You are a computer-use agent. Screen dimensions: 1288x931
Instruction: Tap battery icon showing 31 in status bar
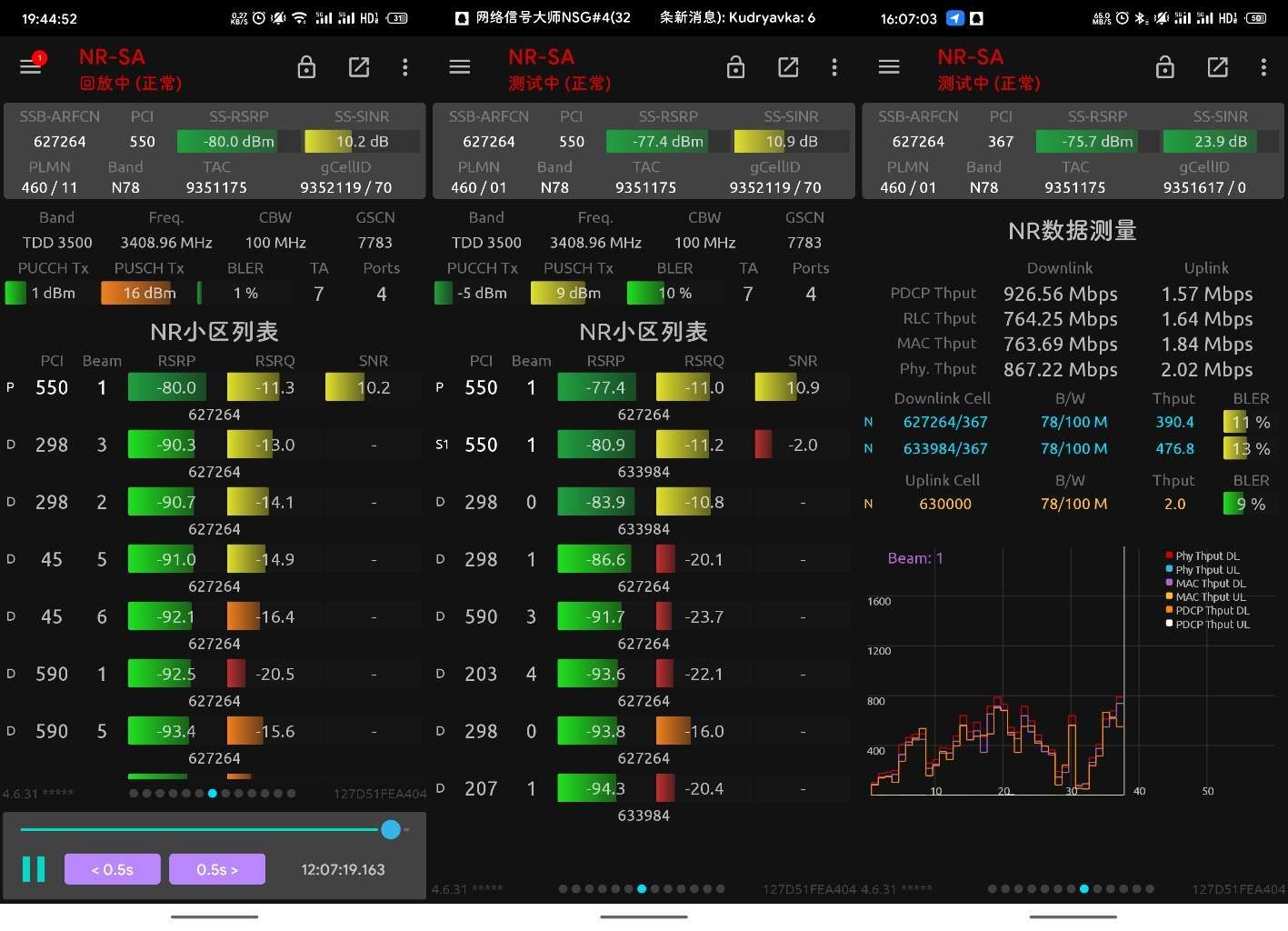[x=397, y=18]
